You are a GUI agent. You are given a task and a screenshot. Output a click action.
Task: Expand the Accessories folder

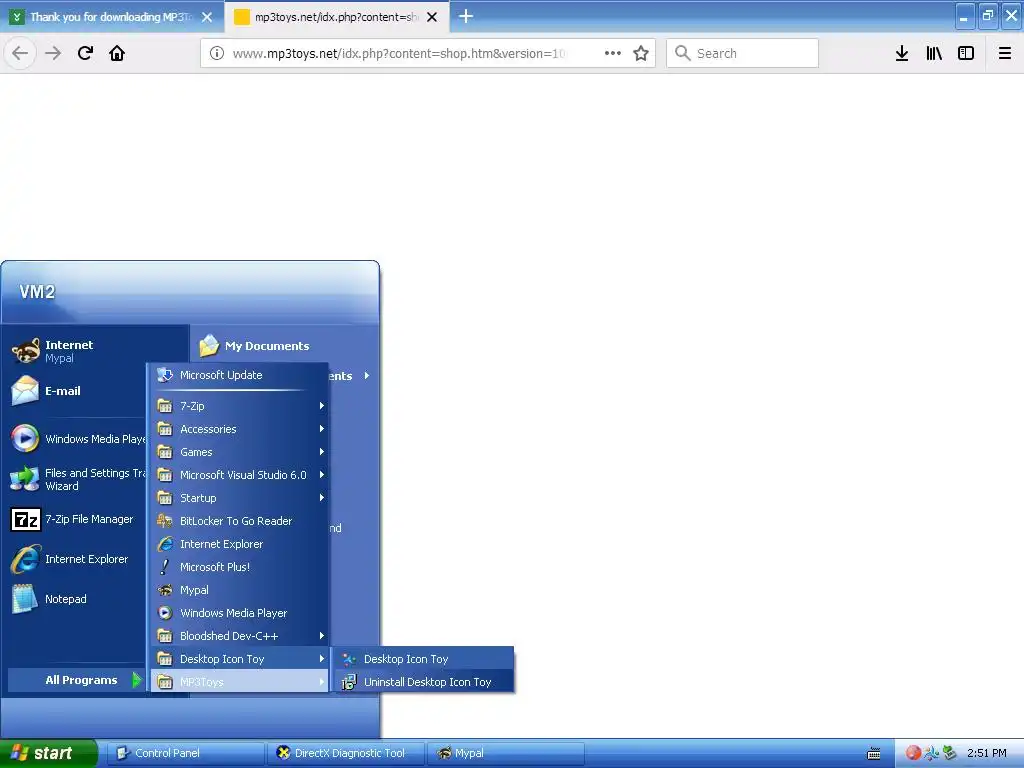tap(239, 429)
